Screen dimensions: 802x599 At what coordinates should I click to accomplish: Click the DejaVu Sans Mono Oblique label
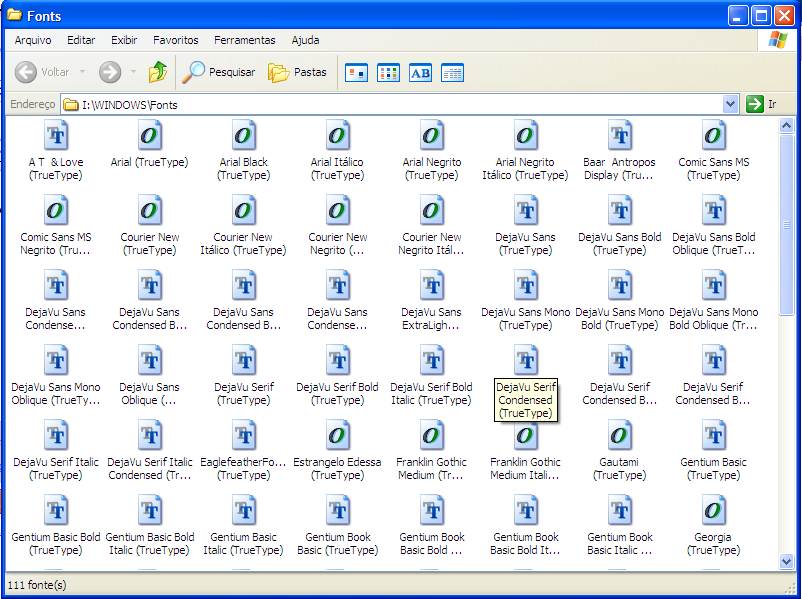(56, 393)
